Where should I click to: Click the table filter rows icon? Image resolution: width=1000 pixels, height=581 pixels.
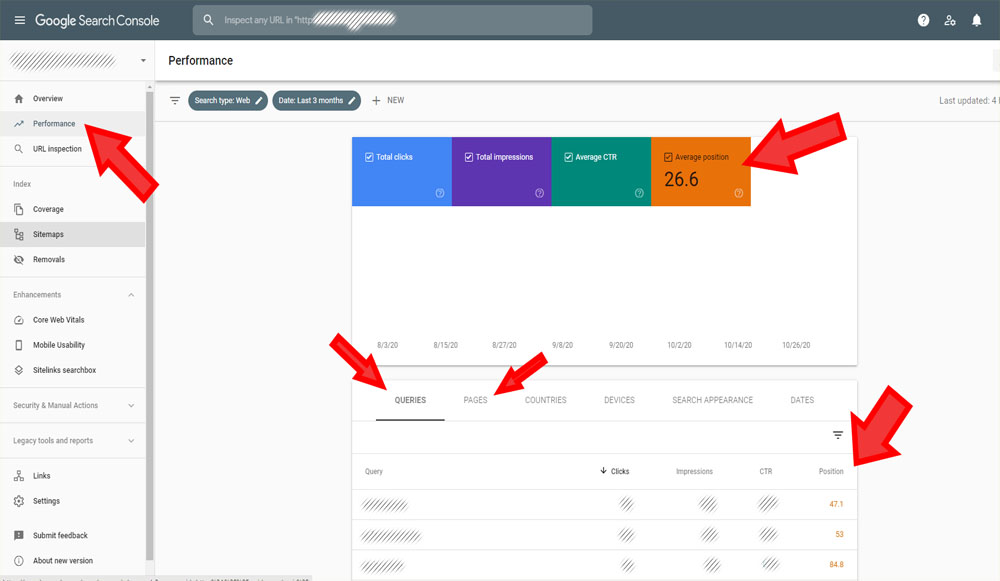click(x=837, y=435)
